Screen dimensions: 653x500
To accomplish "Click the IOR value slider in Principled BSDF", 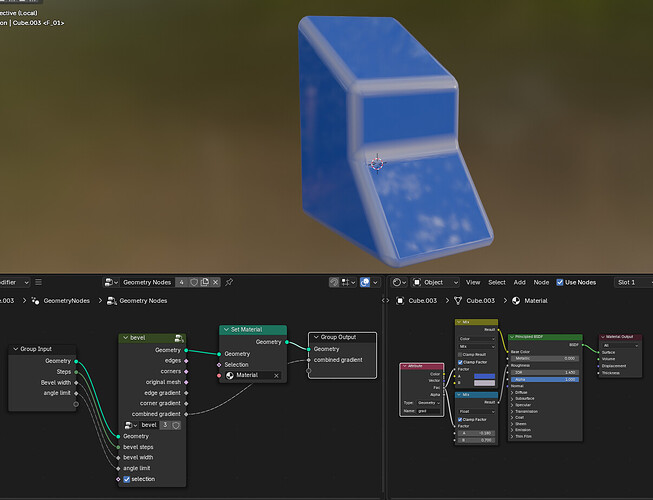I will 545,373.
